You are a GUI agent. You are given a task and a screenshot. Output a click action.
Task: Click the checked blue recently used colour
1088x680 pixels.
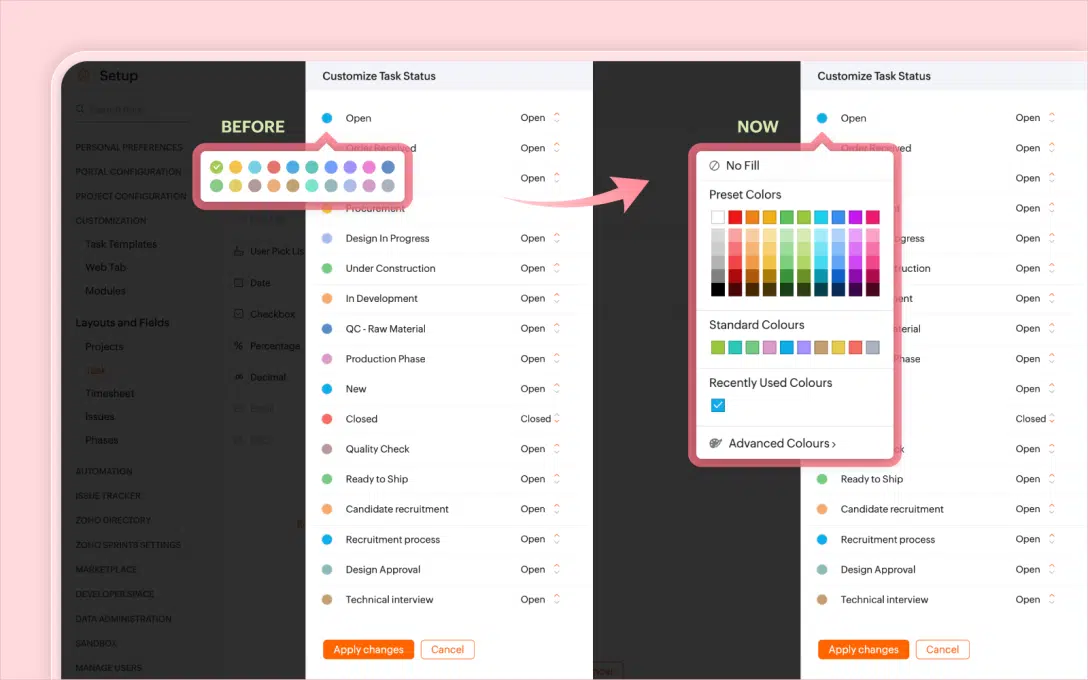[717, 405]
